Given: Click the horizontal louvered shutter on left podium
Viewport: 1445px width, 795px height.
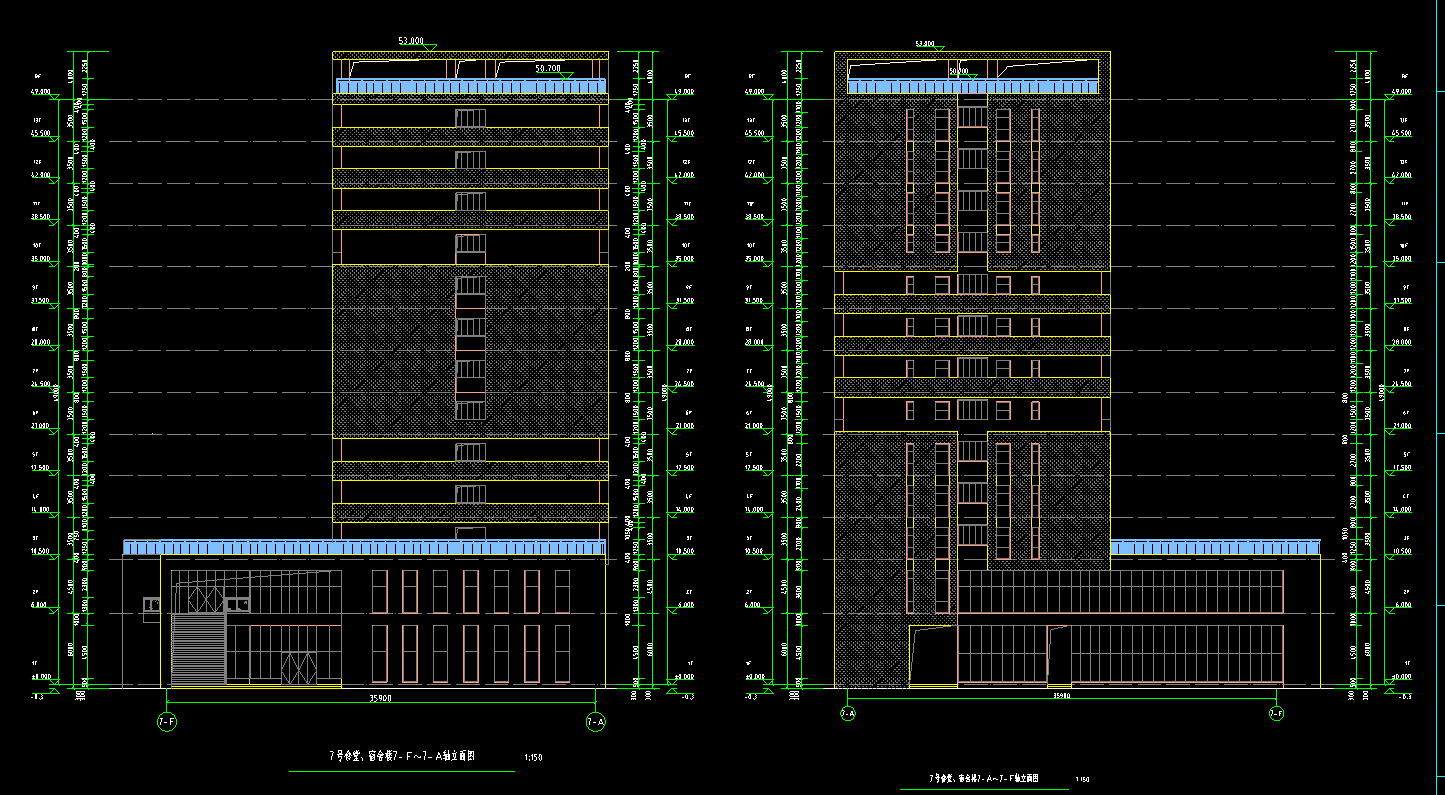Looking at the screenshot, I should pos(197,649).
